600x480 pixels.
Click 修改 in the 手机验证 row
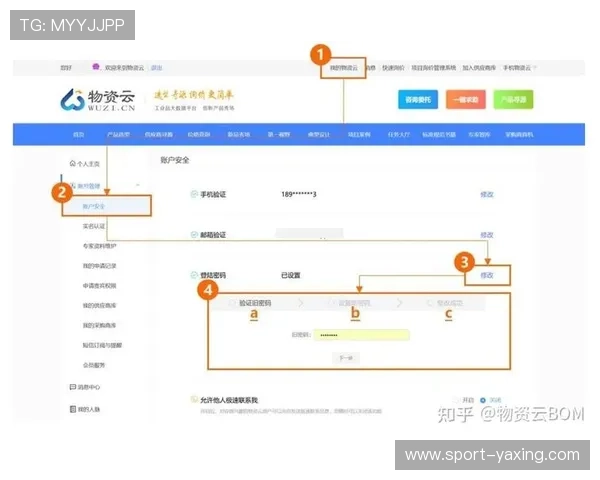[x=487, y=194]
